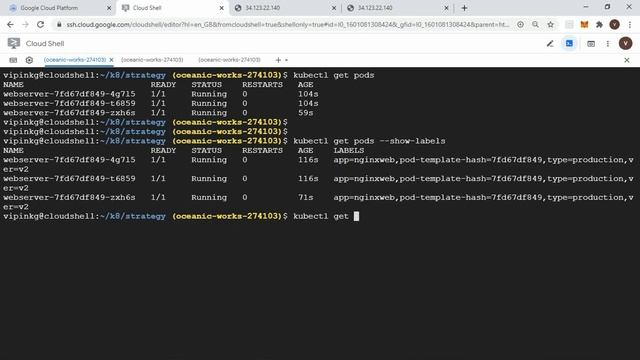Open a new browser tab
Screen dimensions: 640x360
[464, 8]
